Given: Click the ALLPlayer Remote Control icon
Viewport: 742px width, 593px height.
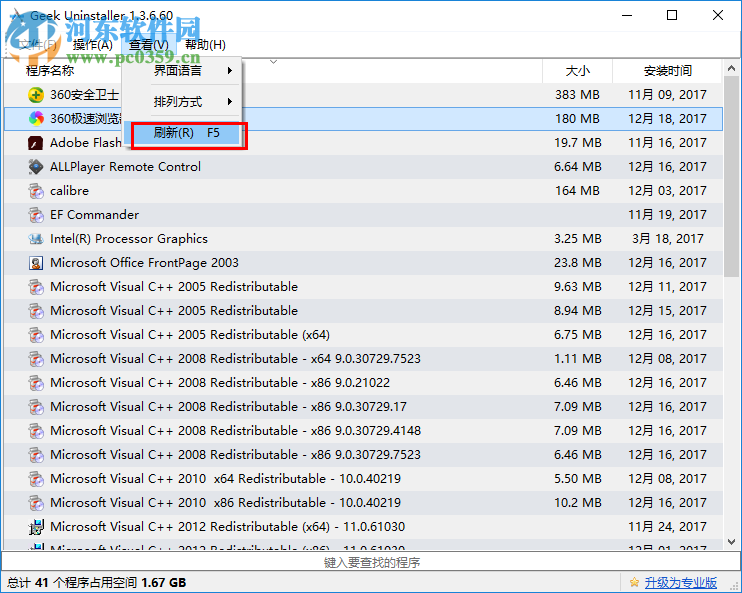Looking at the screenshot, I should point(36,167).
